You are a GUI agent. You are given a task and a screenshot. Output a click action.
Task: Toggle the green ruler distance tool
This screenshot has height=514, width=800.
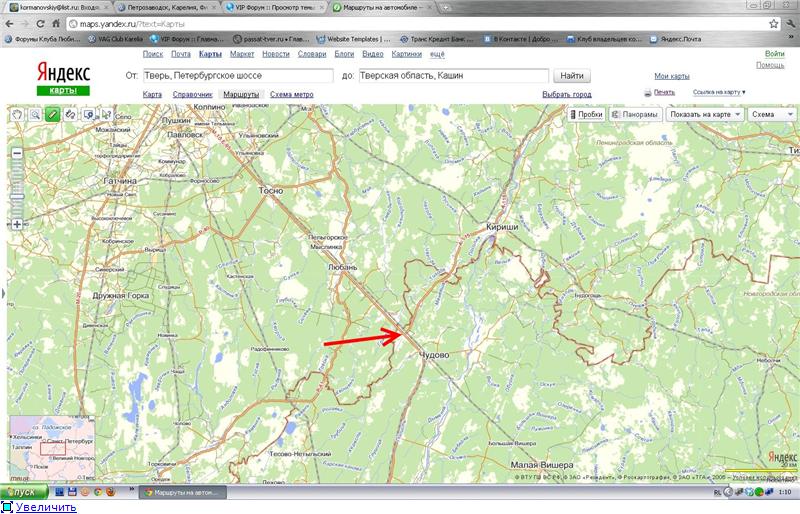(53, 114)
